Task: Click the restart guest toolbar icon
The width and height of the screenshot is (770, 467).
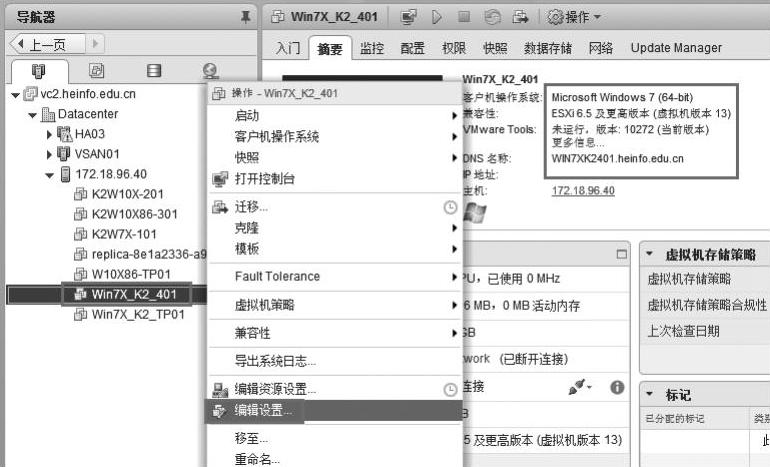Action: (492, 17)
